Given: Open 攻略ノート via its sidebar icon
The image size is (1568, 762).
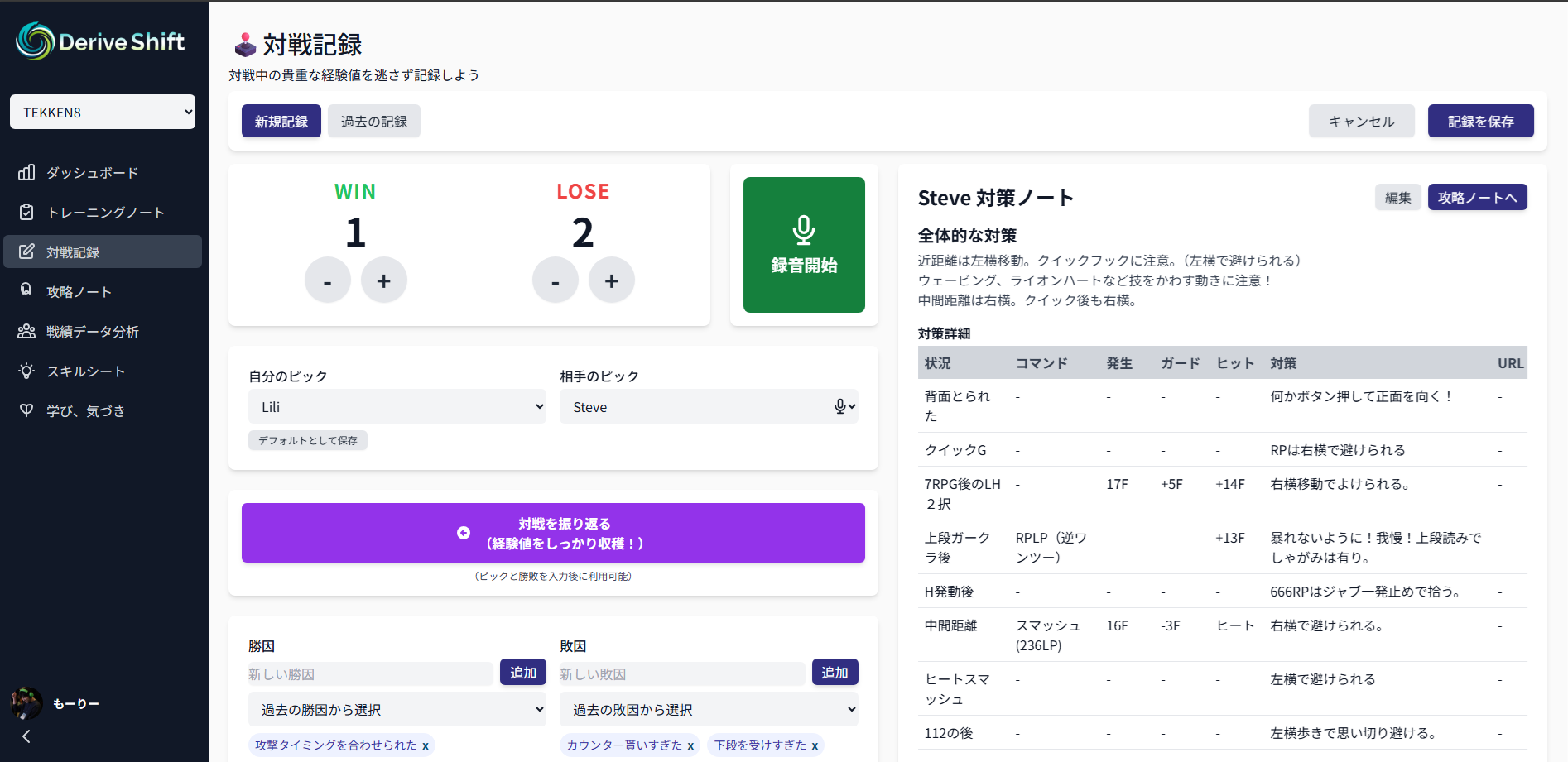Looking at the screenshot, I should coord(26,291).
